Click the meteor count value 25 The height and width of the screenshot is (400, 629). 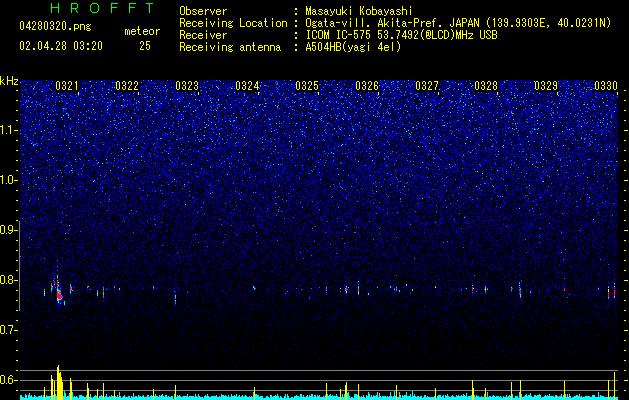(x=145, y=46)
